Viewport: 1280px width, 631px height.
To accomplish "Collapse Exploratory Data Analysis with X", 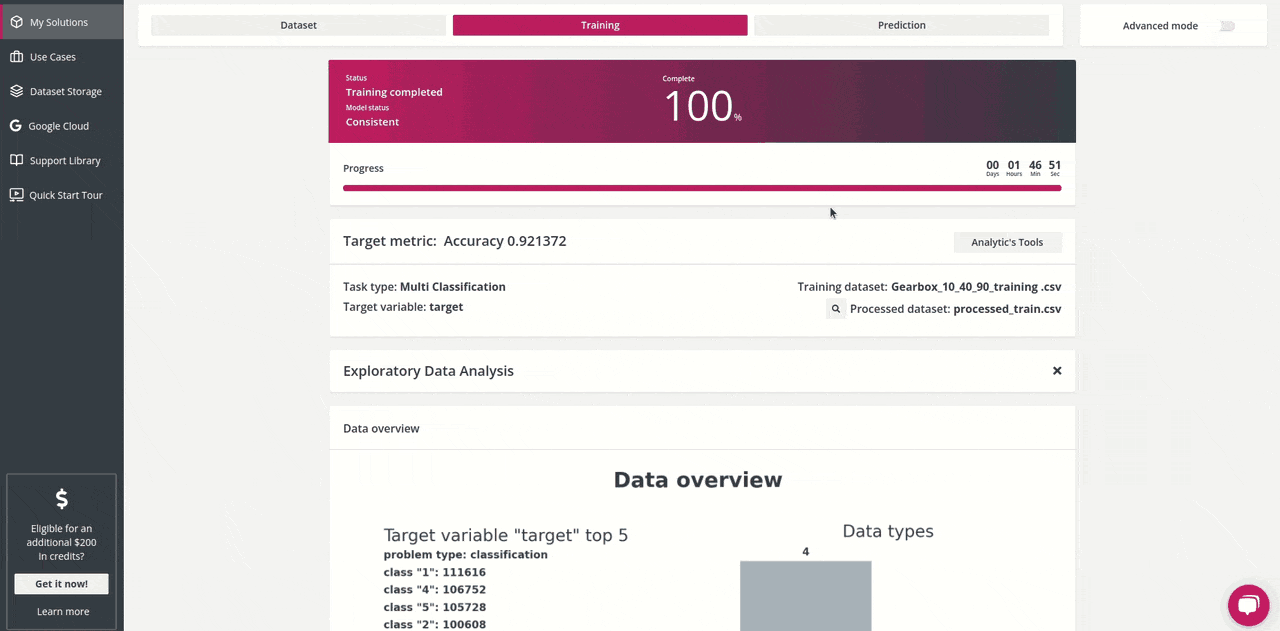I will click(1057, 371).
